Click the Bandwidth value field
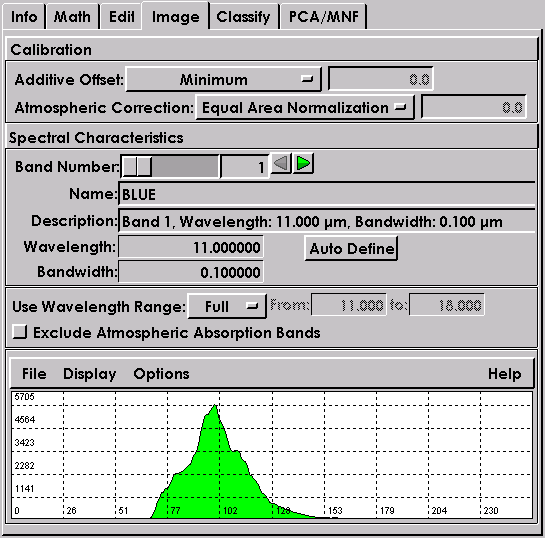This screenshot has height=538, width=545. [x=191, y=272]
